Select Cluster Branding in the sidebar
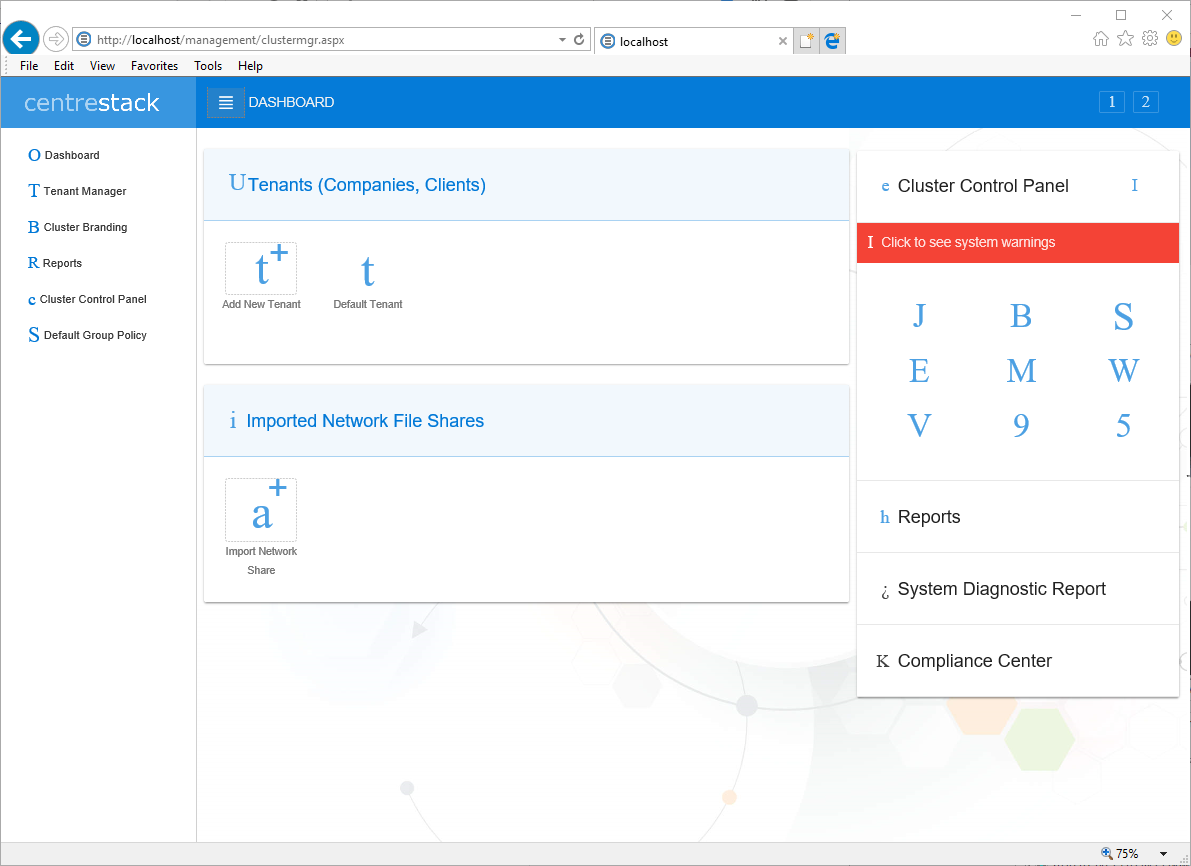The image size is (1191, 866). coord(77,227)
